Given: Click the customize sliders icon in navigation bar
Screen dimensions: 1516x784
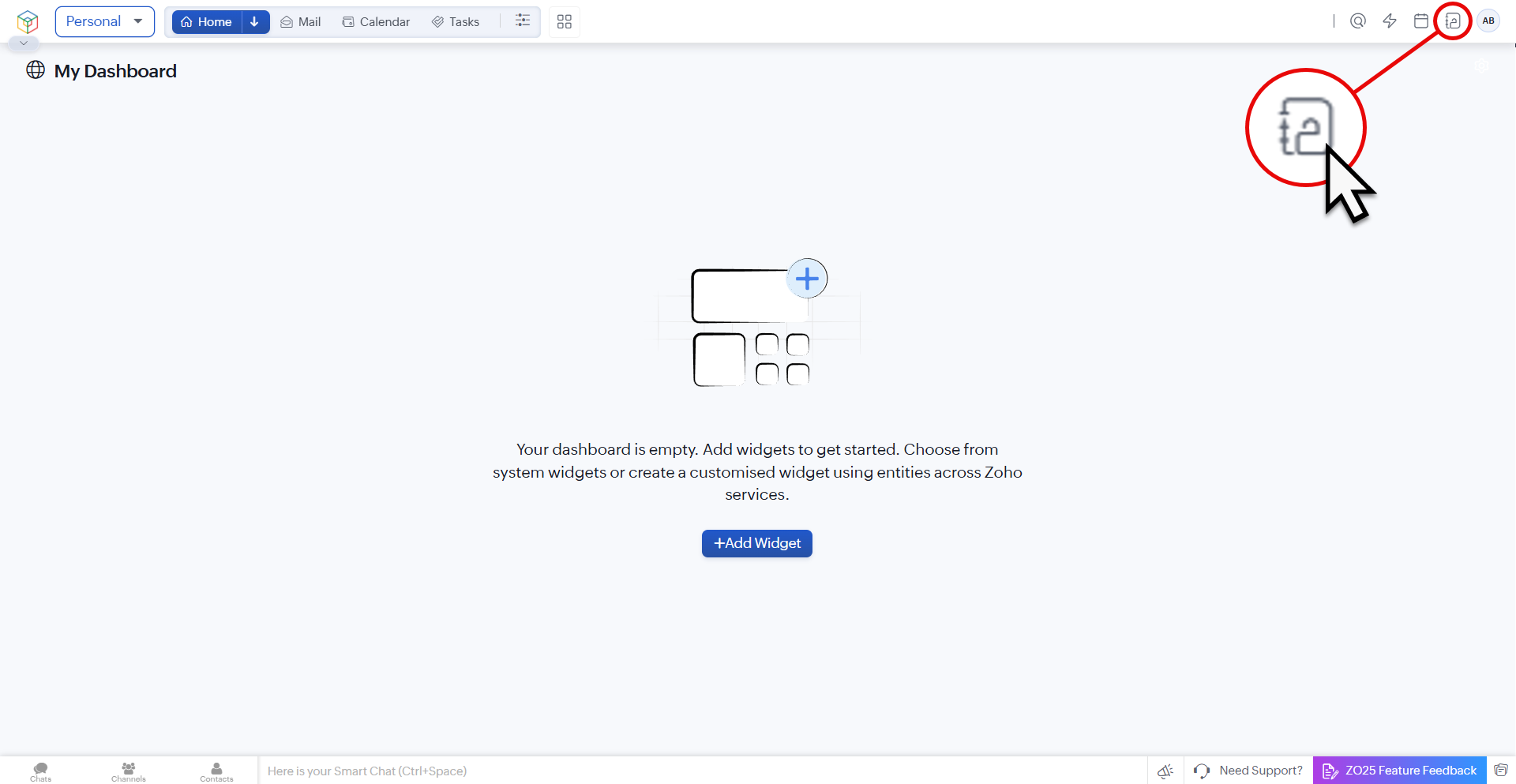Looking at the screenshot, I should tap(523, 21).
